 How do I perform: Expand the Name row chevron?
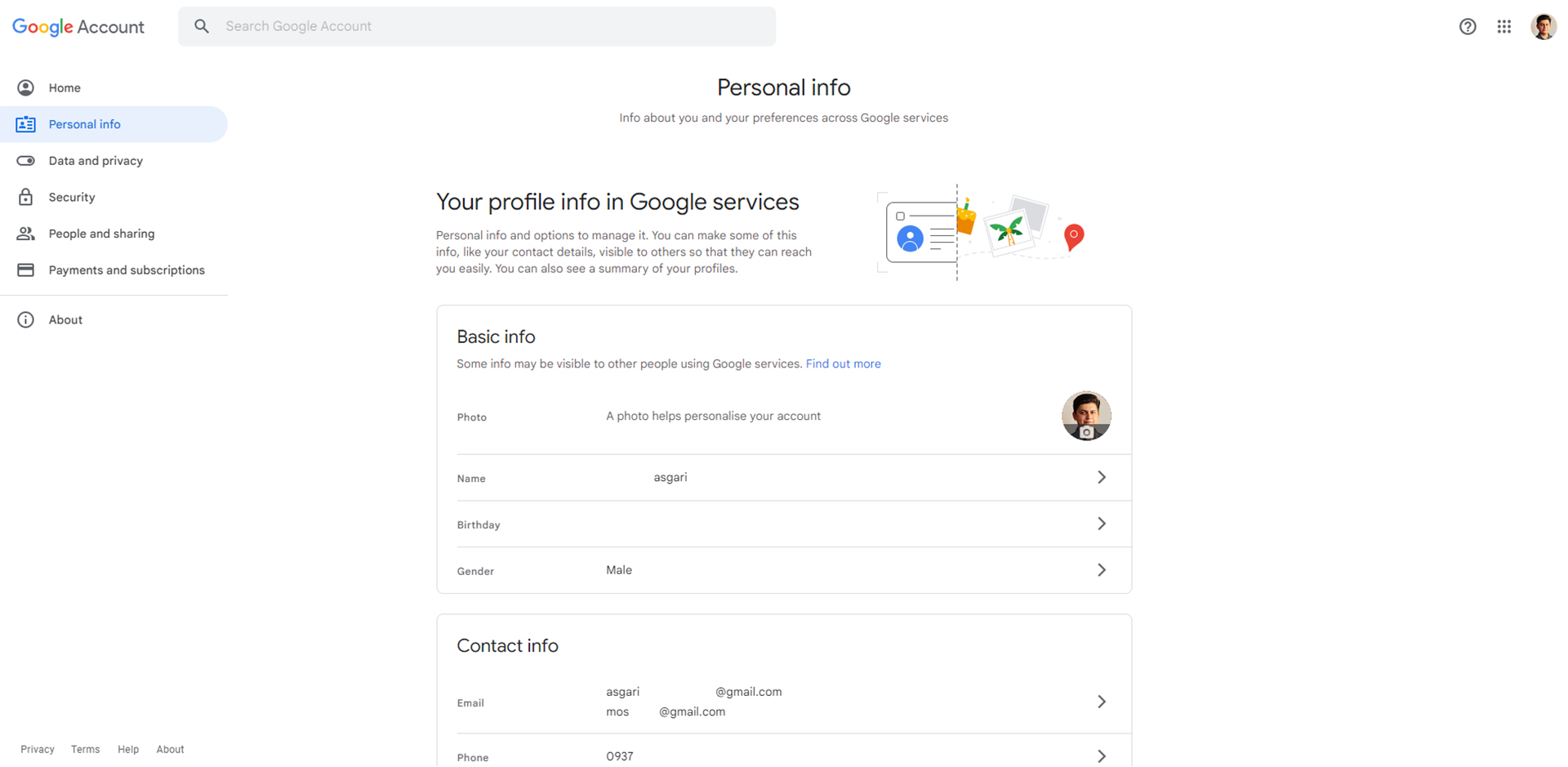click(1102, 477)
